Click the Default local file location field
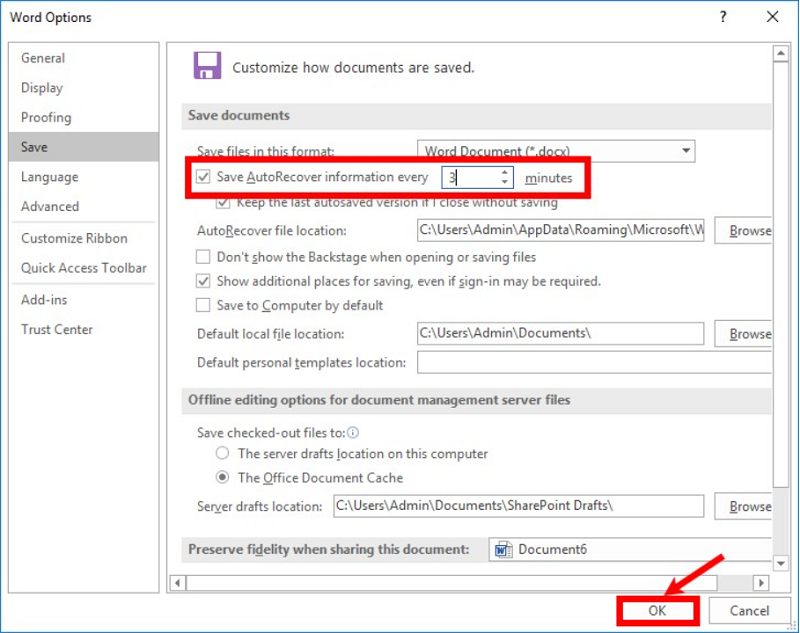The height and width of the screenshot is (633, 800). point(560,334)
